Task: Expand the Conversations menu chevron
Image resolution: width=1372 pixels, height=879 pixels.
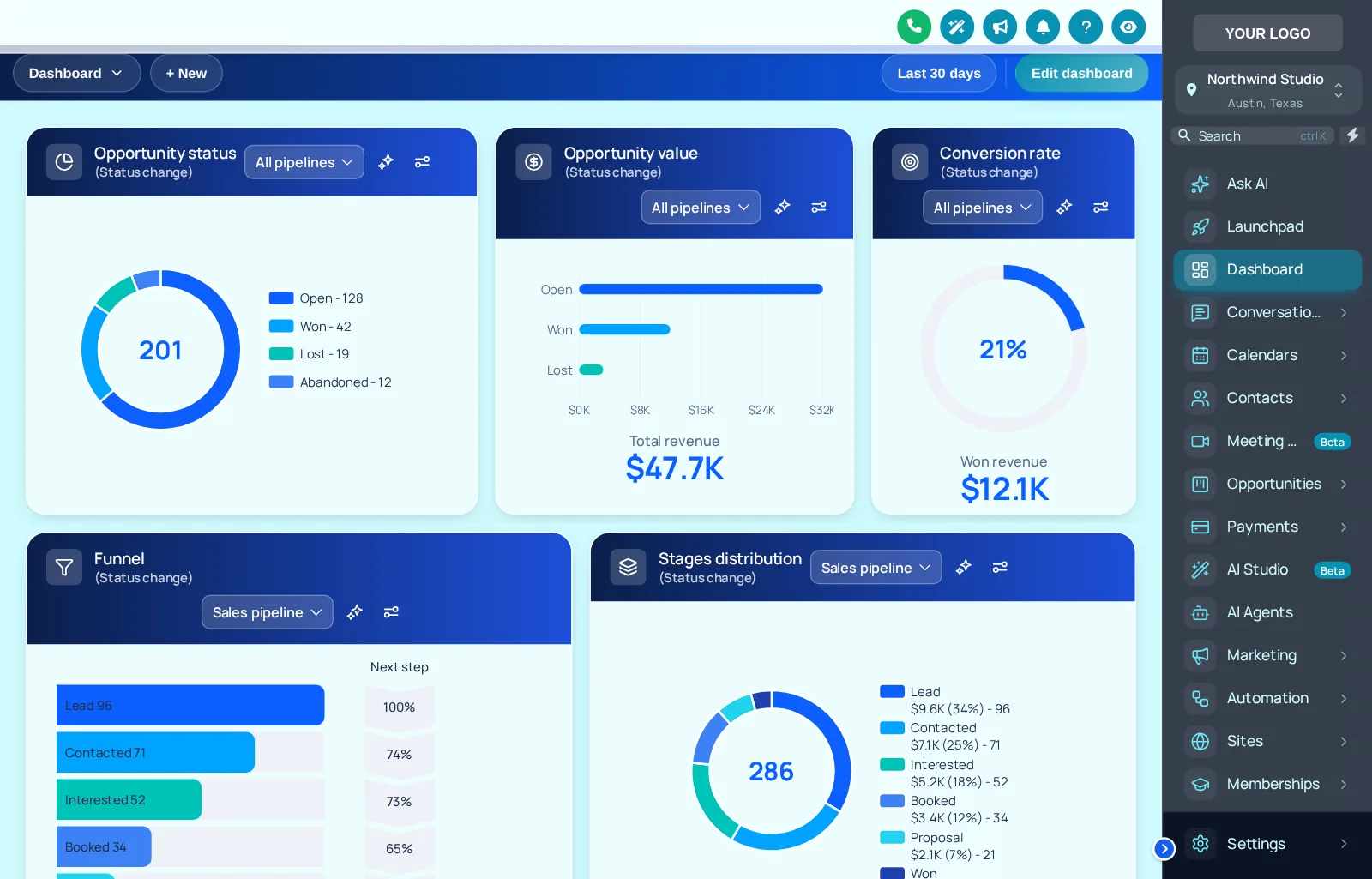Action: click(x=1344, y=312)
